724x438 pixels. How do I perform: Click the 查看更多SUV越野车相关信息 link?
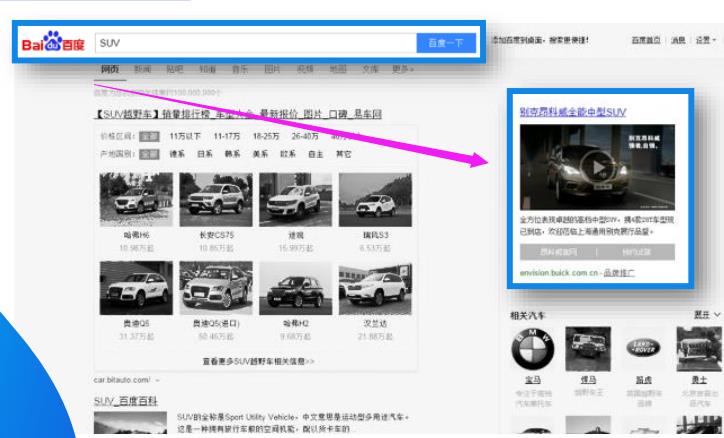[x=258, y=361]
